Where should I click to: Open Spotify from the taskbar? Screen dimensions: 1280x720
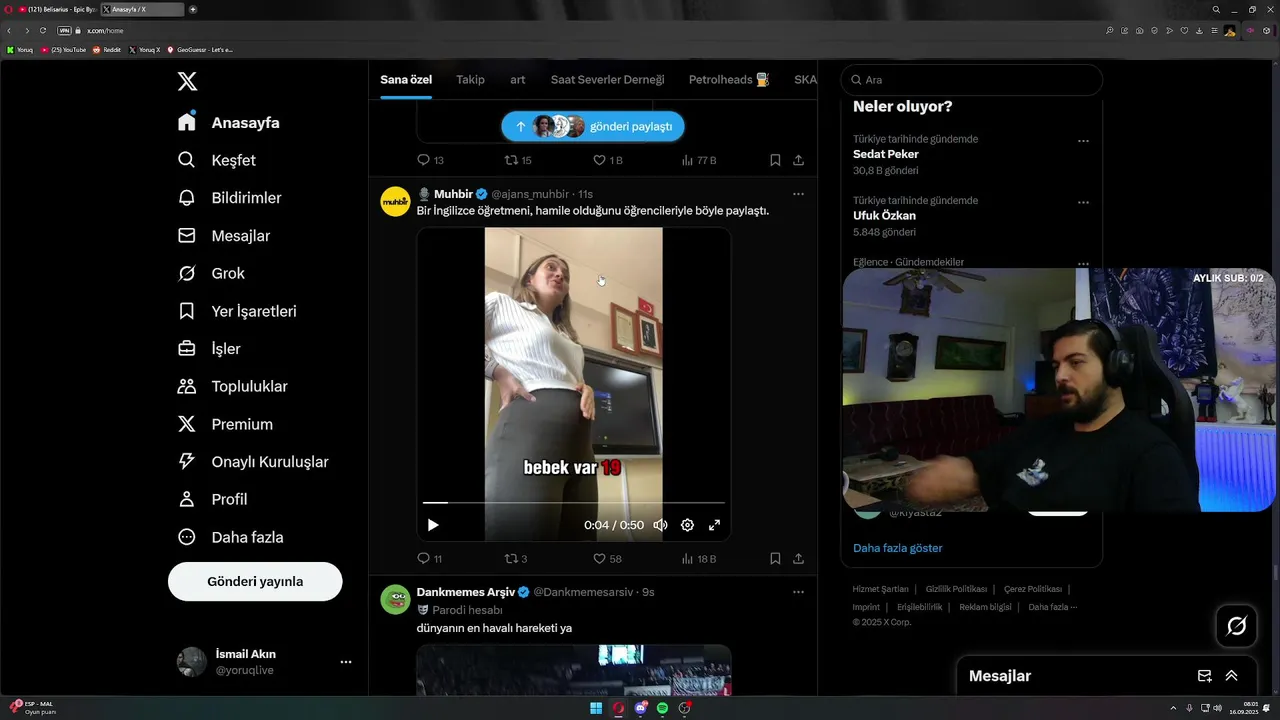point(662,708)
